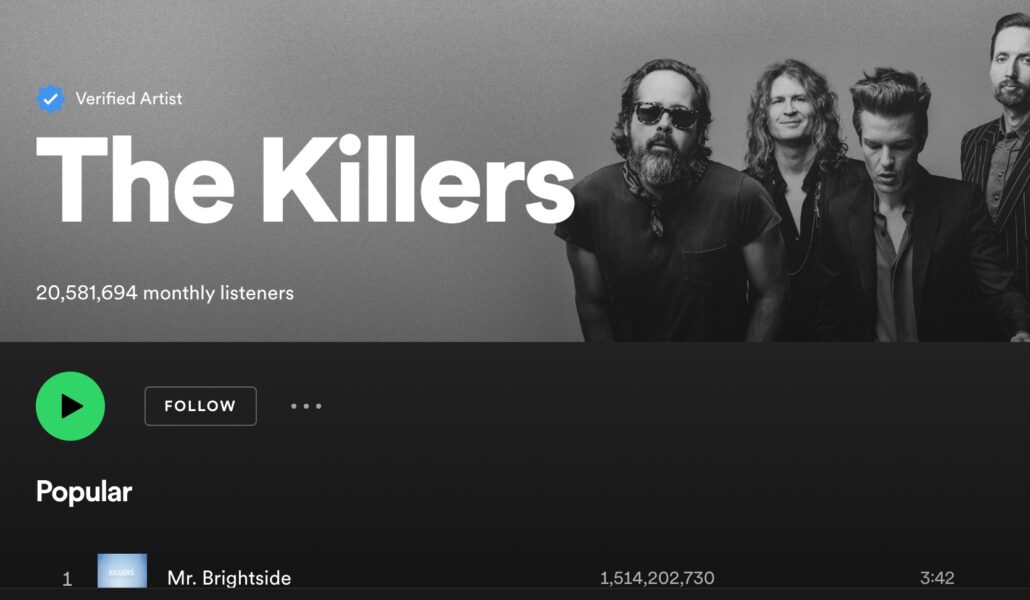Screen dimensions: 1030x600
Task: Click the 20,581,694 monthly listeners text
Action: coord(165,292)
